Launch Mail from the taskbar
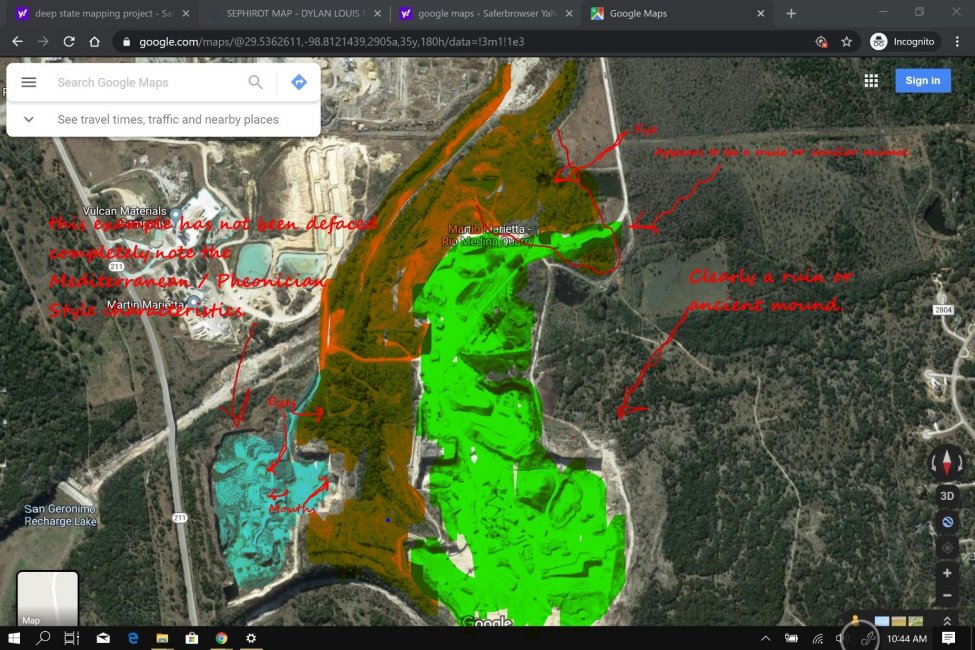 pyautogui.click(x=103, y=638)
